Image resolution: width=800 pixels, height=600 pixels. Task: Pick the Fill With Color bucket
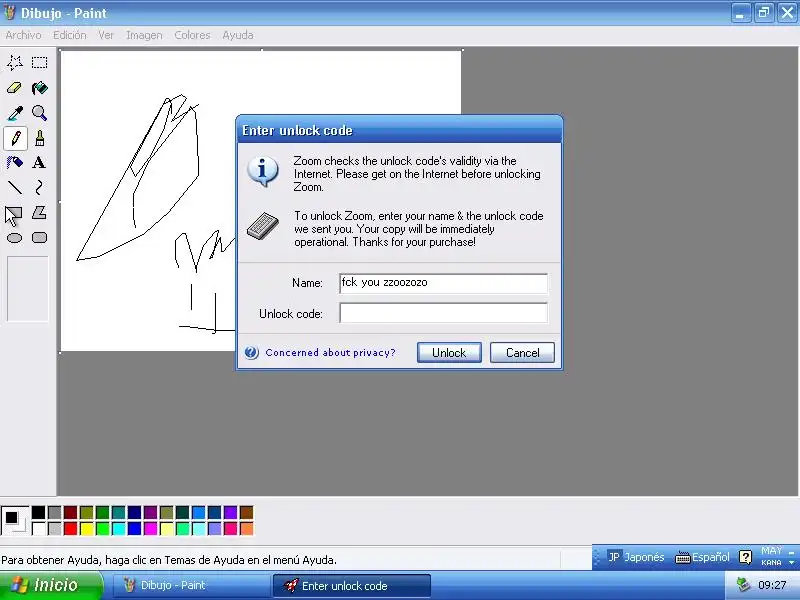pyautogui.click(x=39, y=88)
